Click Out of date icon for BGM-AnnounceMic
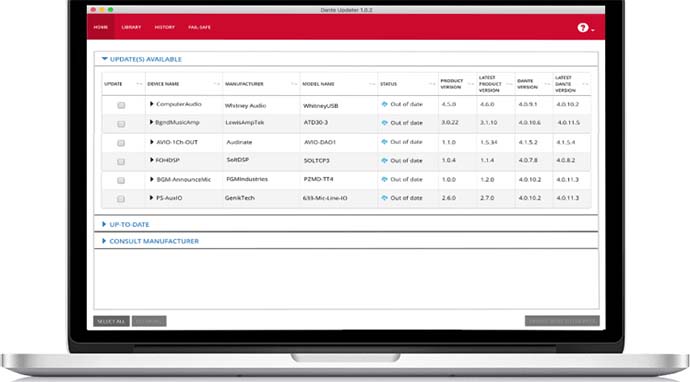Viewport: 690px width, 382px height. [384, 179]
